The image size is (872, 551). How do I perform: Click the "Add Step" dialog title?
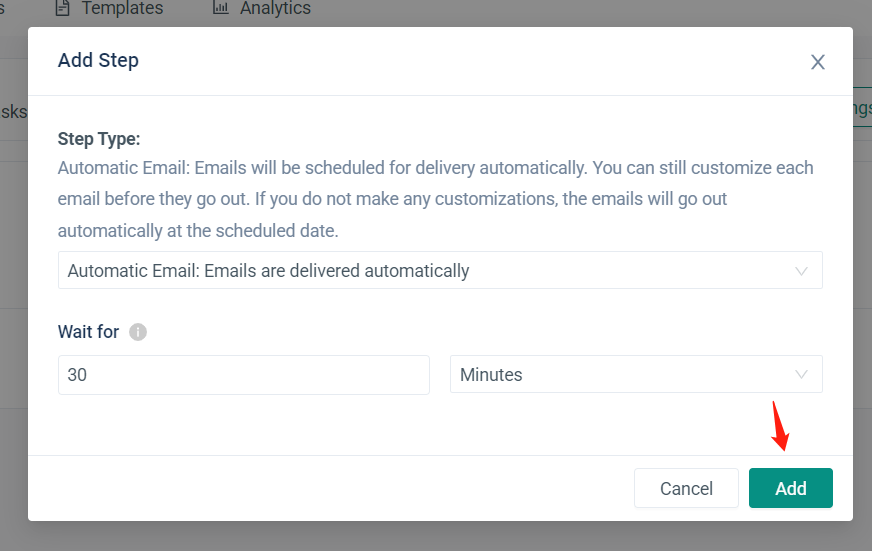click(98, 61)
